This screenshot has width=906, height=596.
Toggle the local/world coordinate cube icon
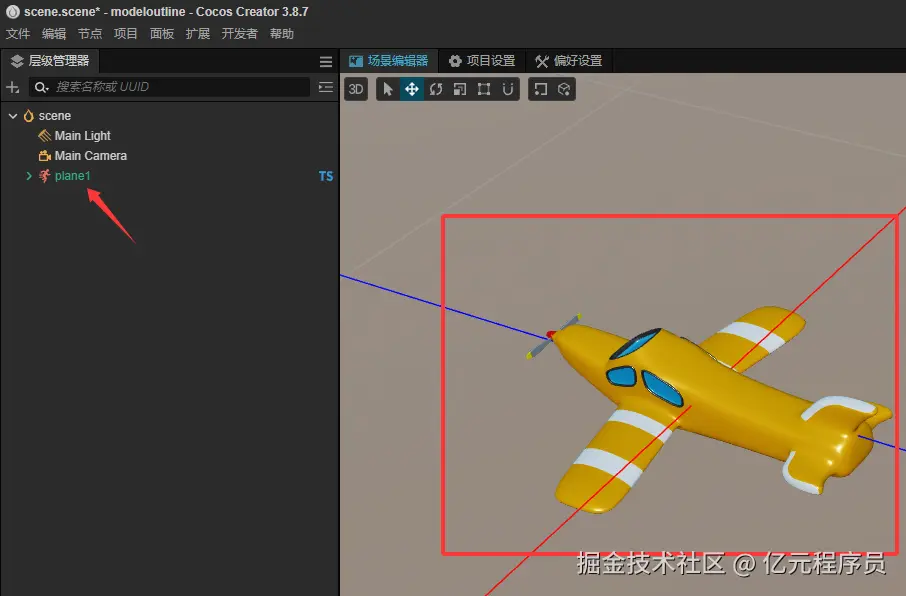(564, 89)
